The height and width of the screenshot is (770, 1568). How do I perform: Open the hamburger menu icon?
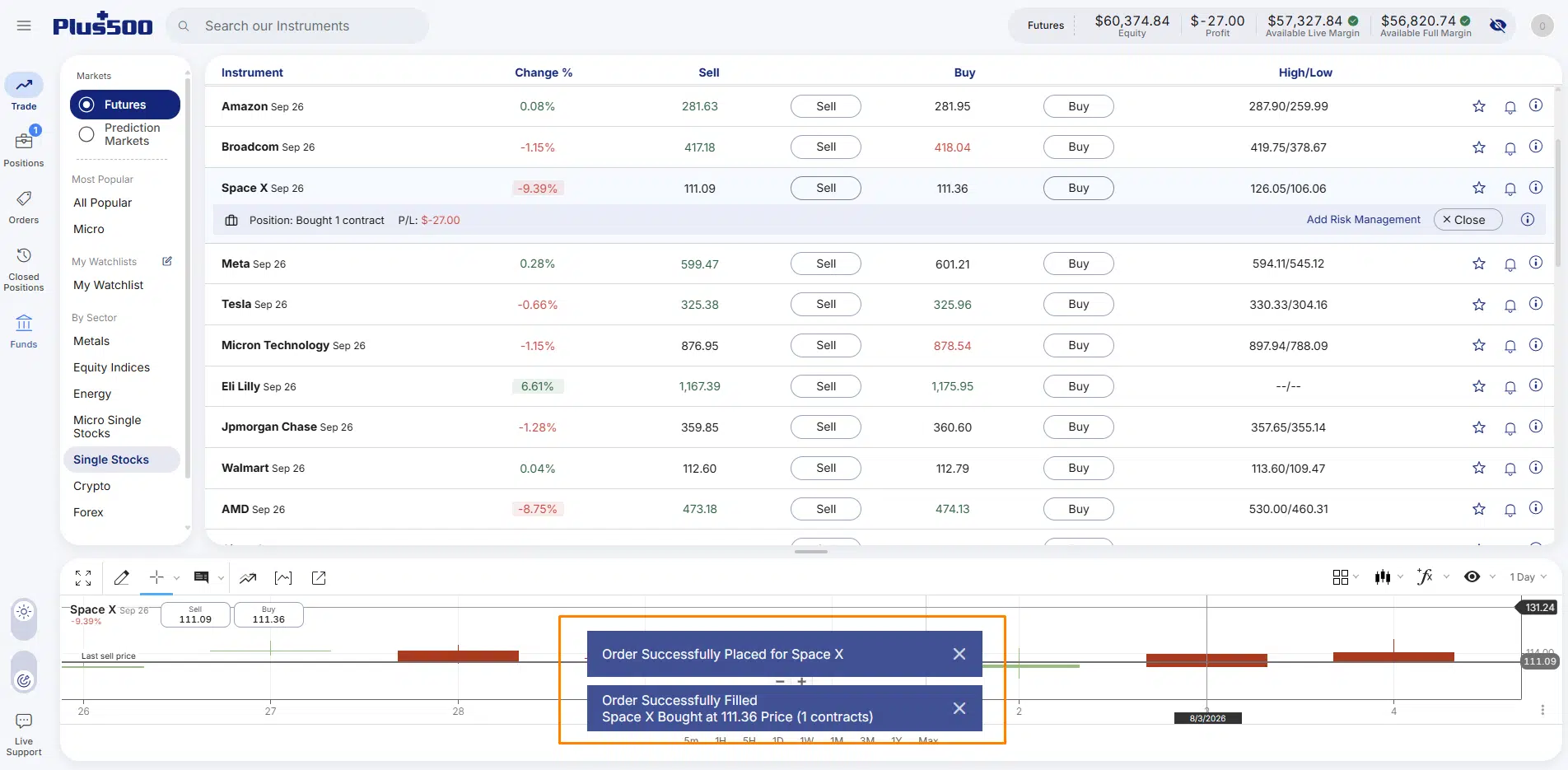tap(24, 26)
